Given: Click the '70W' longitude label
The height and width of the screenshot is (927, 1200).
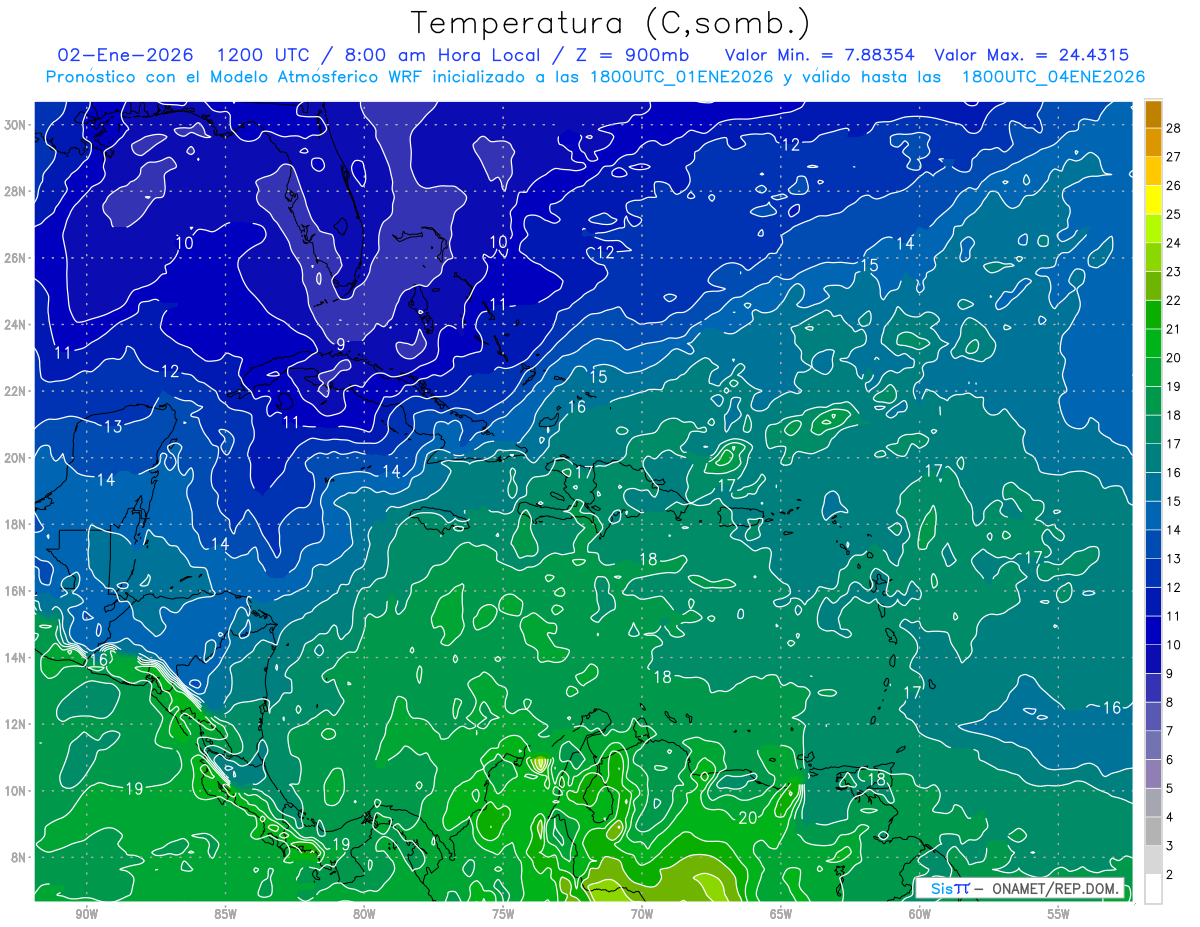Looking at the screenshot, I should [x=642, y=914].
